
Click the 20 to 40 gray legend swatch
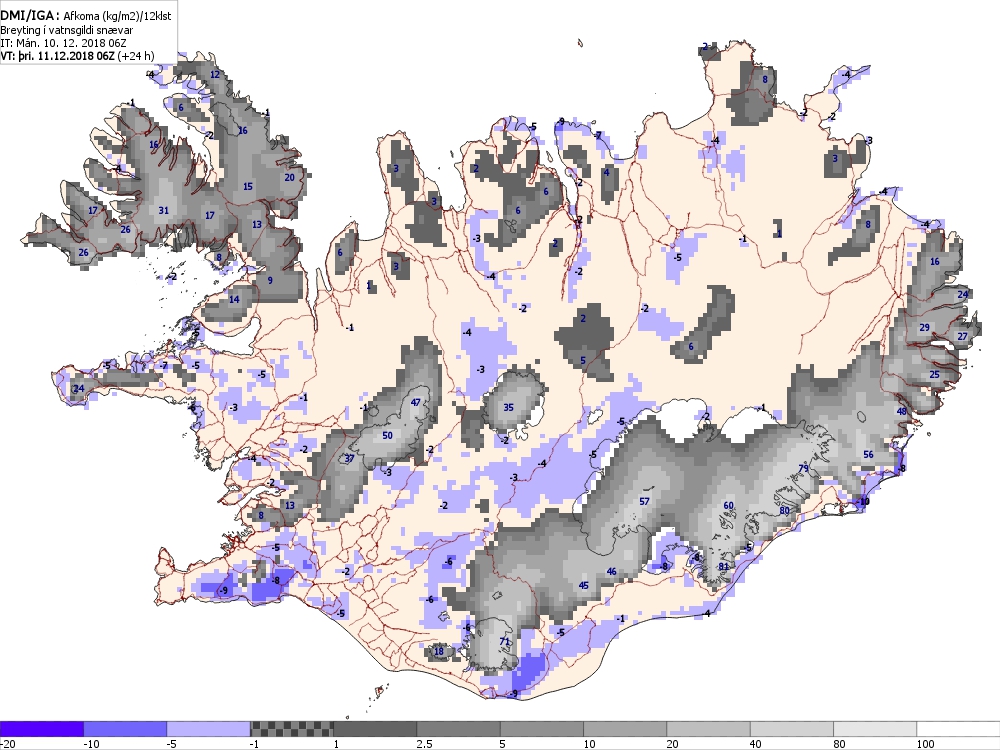pyautogui.click(x=709, y=728)
